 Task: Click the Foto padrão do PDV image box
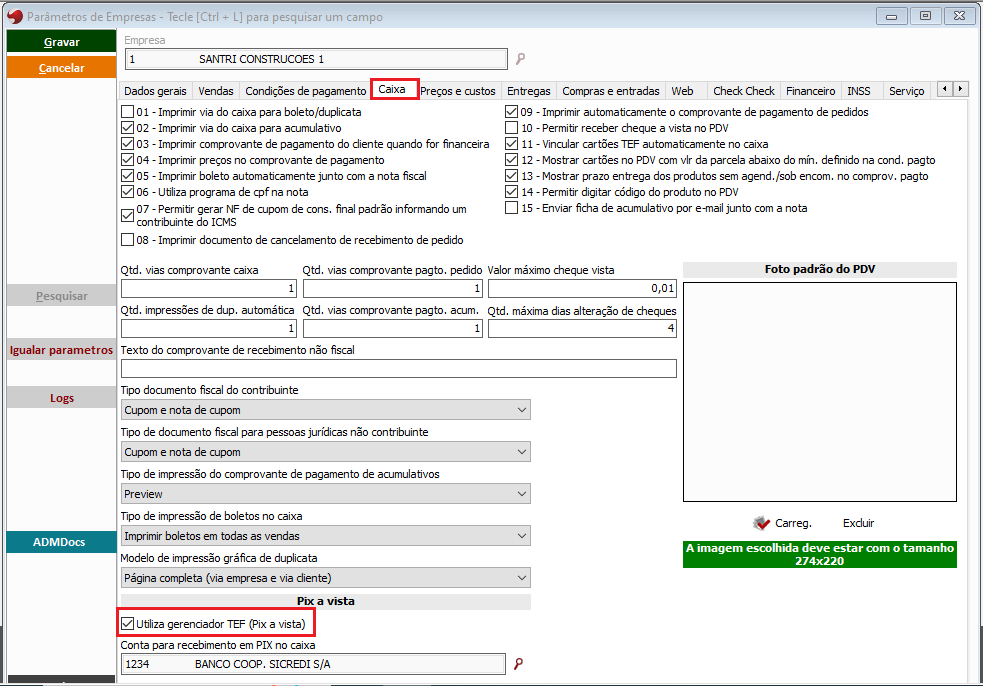click(820, 392)
